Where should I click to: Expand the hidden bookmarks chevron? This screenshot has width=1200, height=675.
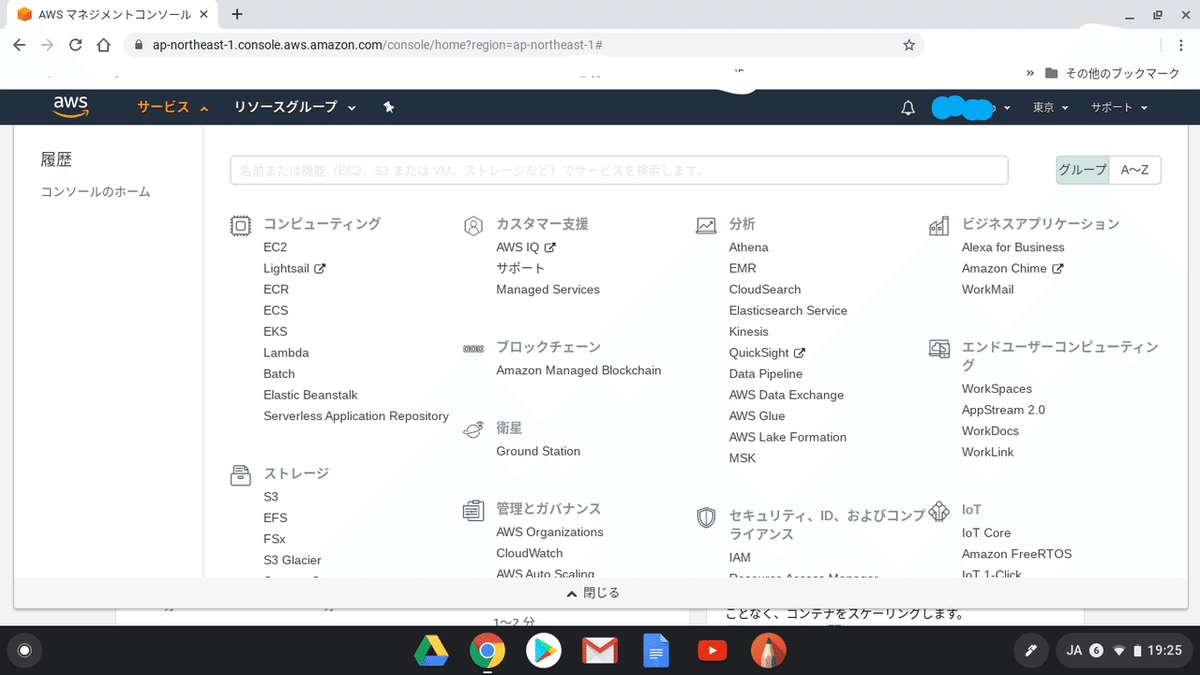1030,73
